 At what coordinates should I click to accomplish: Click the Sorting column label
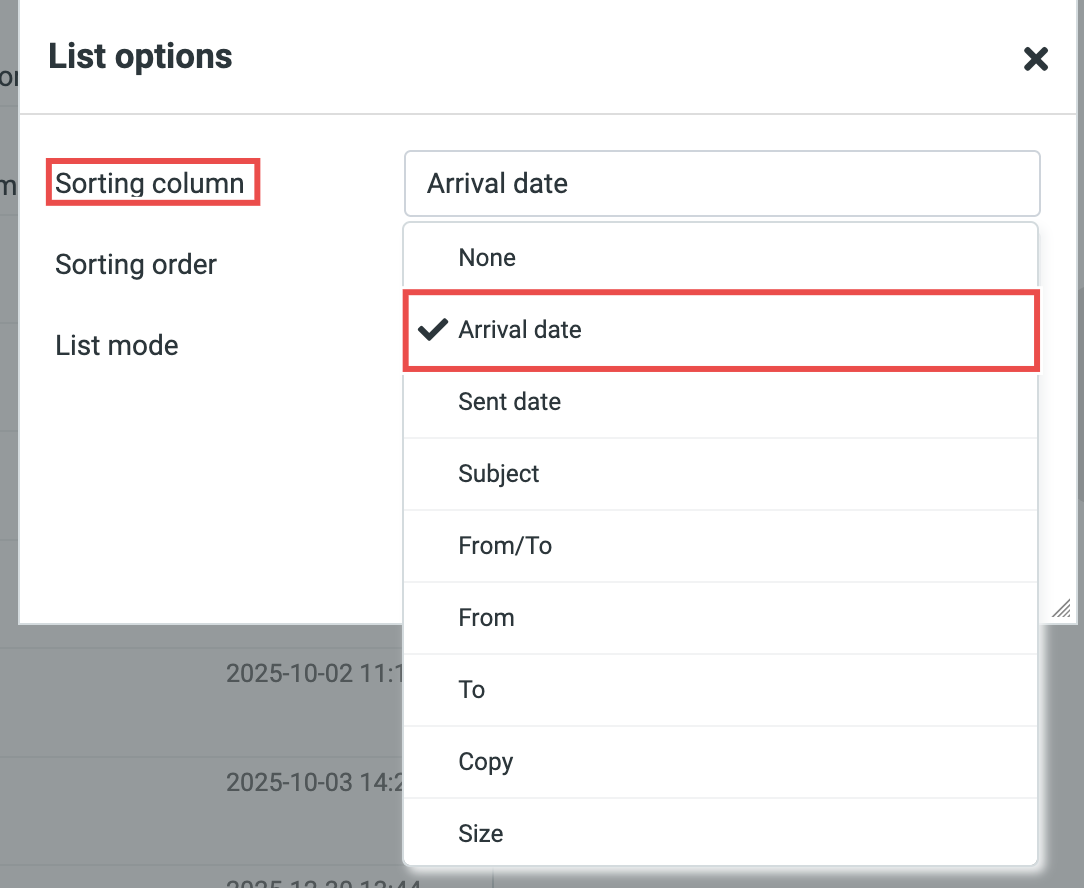pyautogui.click(x=150, y=184)
